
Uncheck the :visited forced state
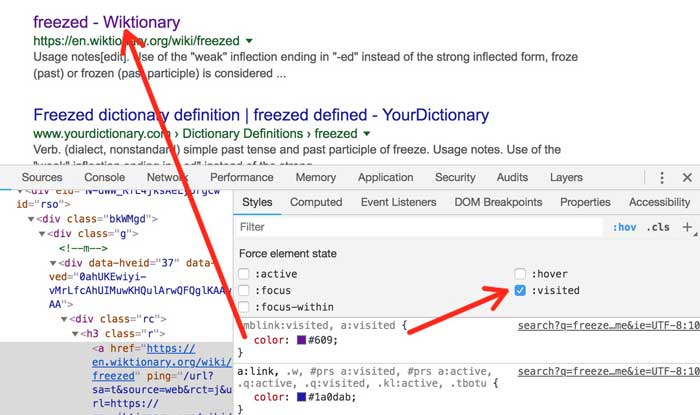click(520, 290)
